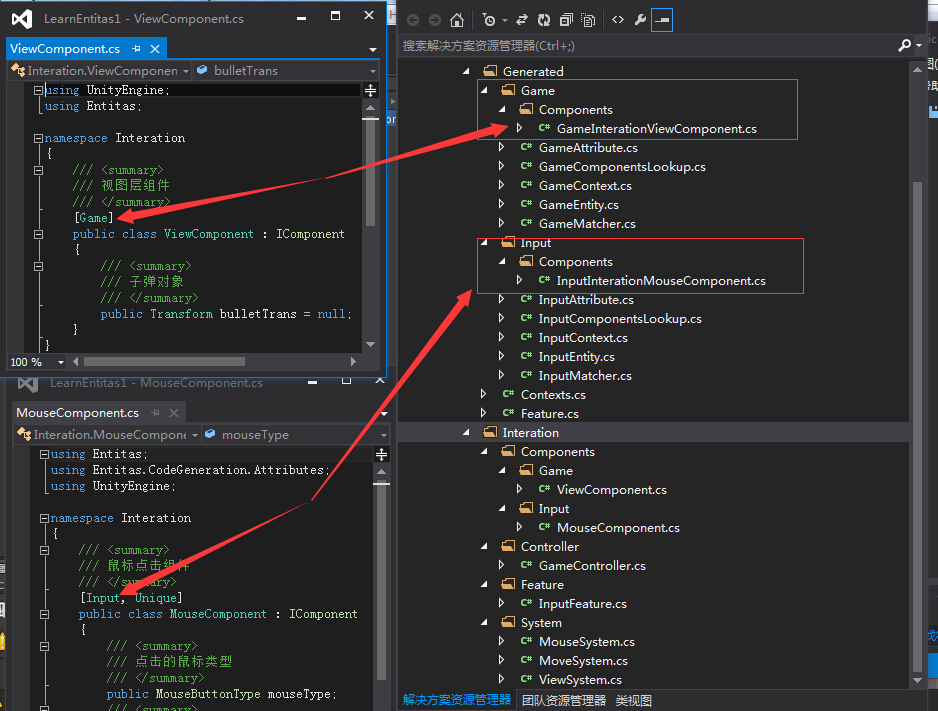Click the Refresh icon in Solution Explorer toolbar
Image resolution: width=938 pixels, height=711 pixels.
543,20
